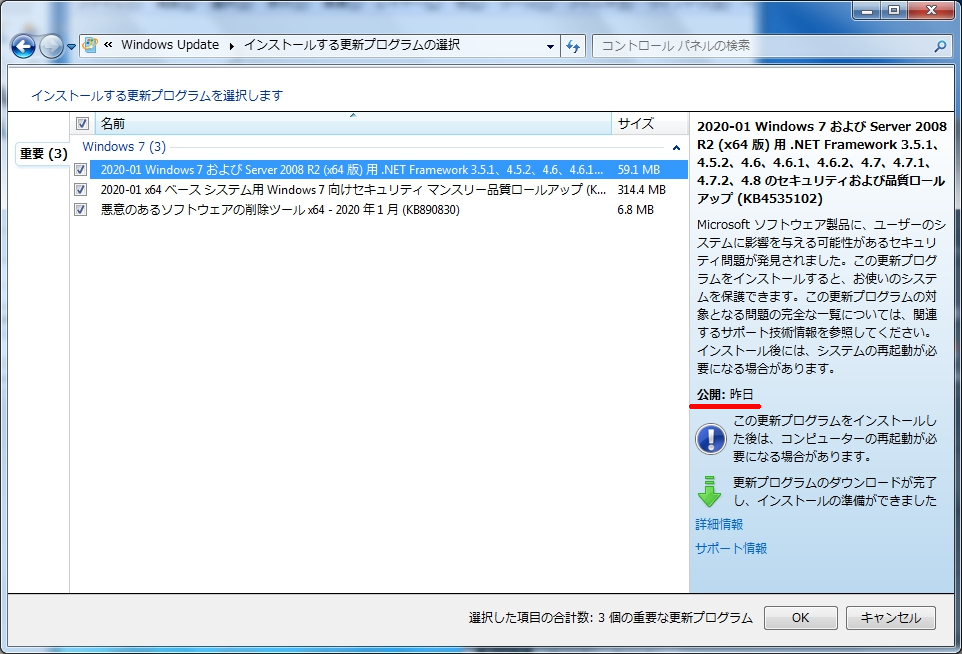Open the address bar history dropdown

[550, 46]
